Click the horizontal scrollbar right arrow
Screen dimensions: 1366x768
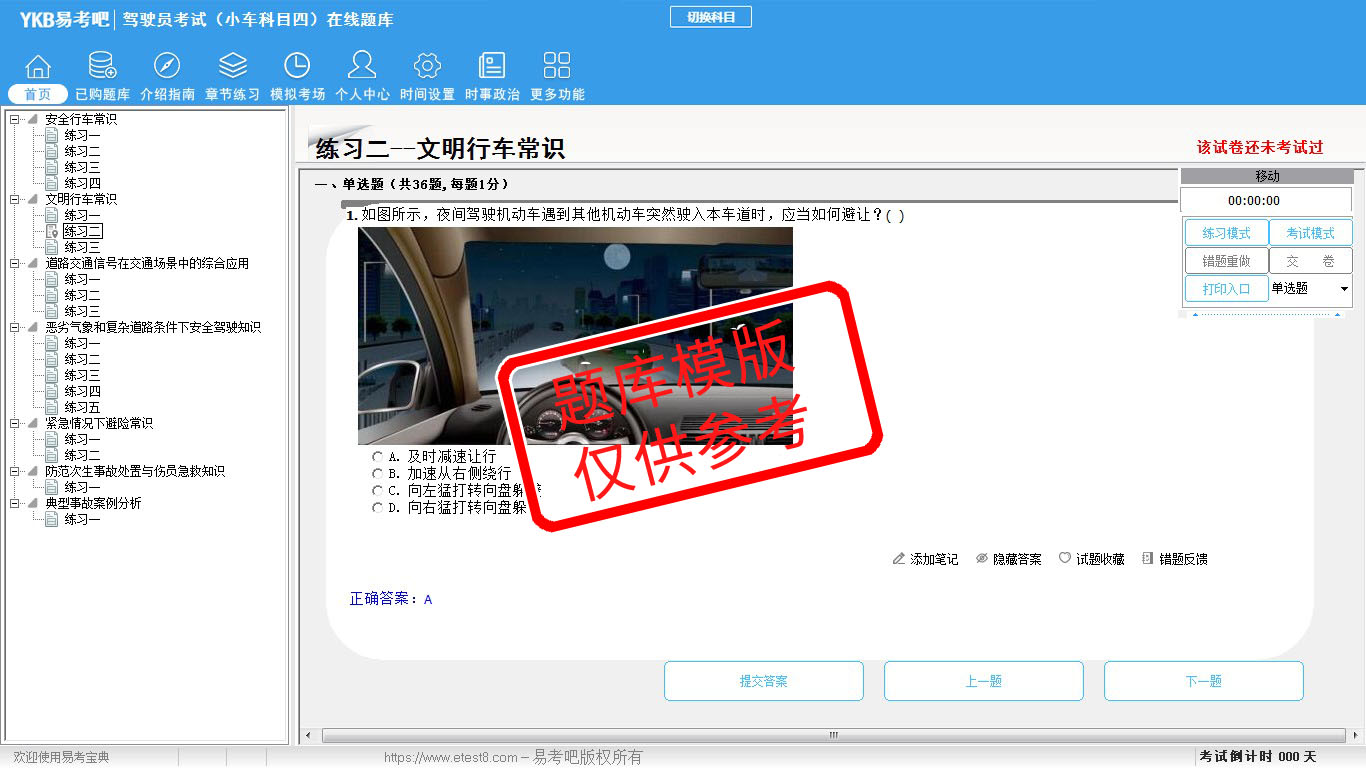coord(1358,736)
